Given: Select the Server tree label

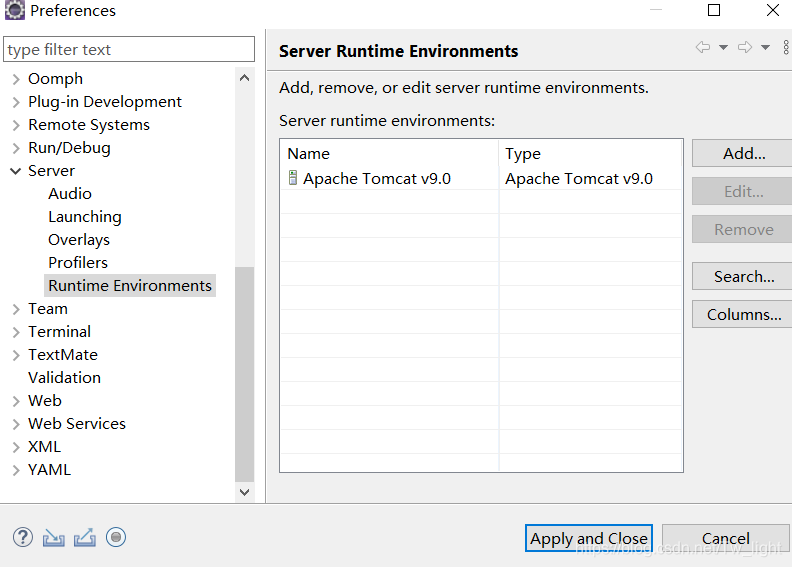Looking at the screenshot, I should pos(52,171).
